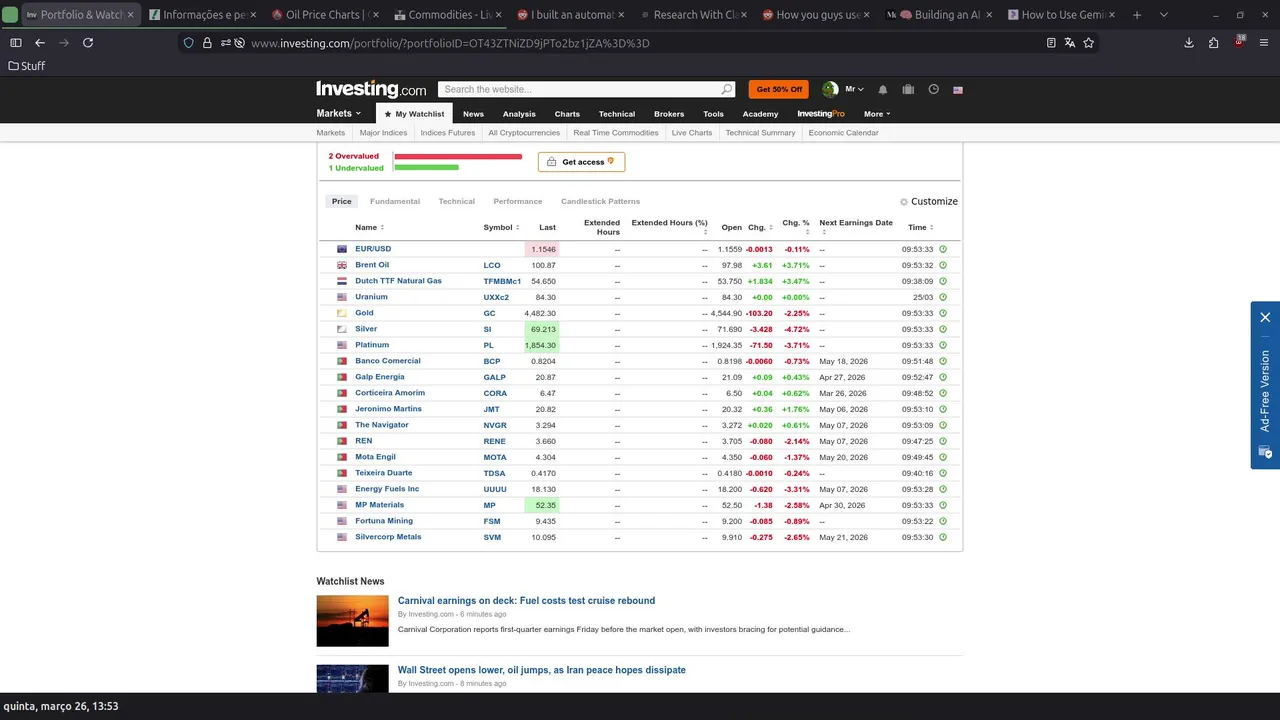The width and height of the screenshot is (1280, 720).
Task: Open the browser hamburger menu
Action: pos(1264,43)
